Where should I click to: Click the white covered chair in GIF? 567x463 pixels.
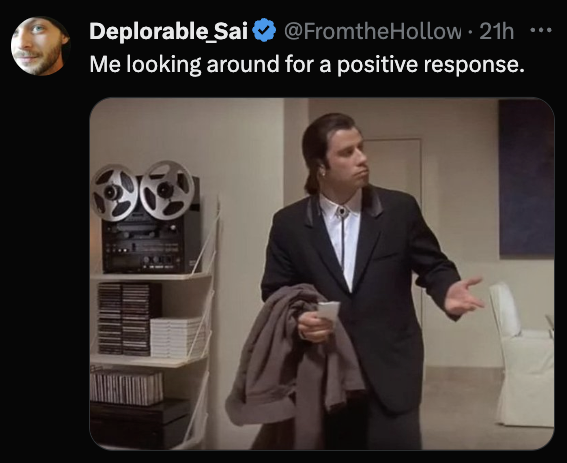523,354
